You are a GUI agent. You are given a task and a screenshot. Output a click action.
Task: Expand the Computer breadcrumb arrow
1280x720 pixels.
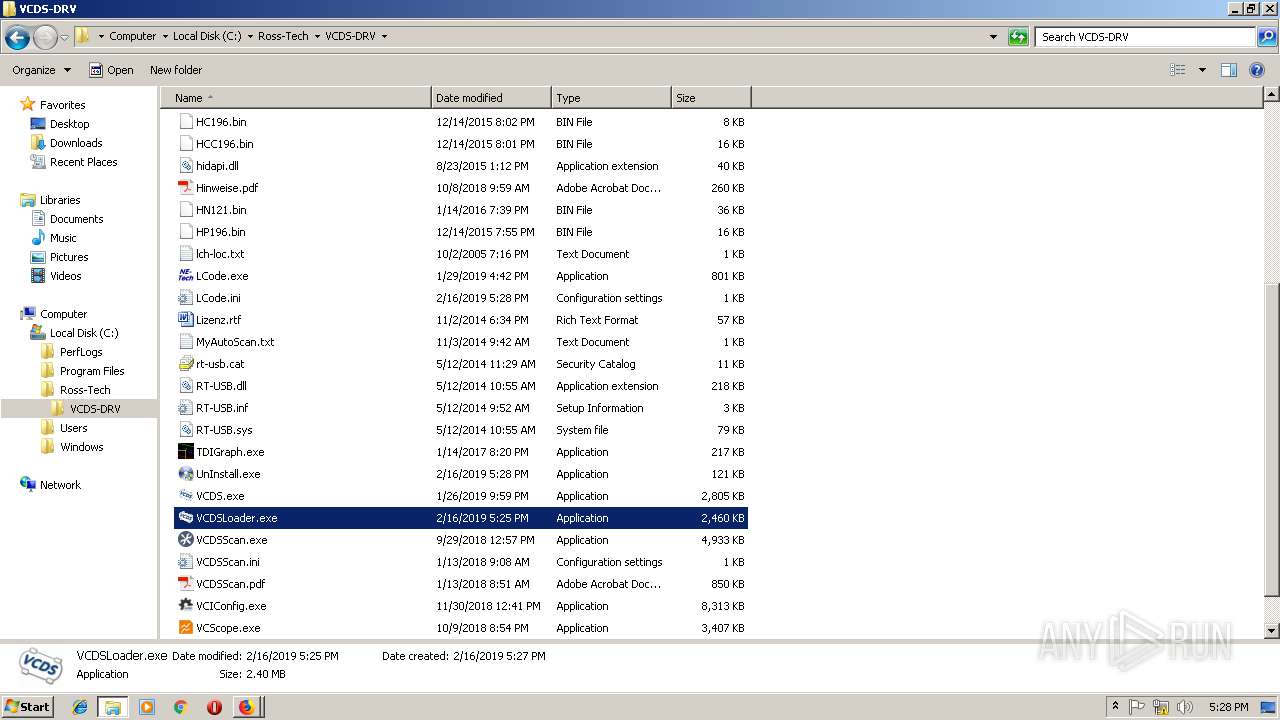165,37
